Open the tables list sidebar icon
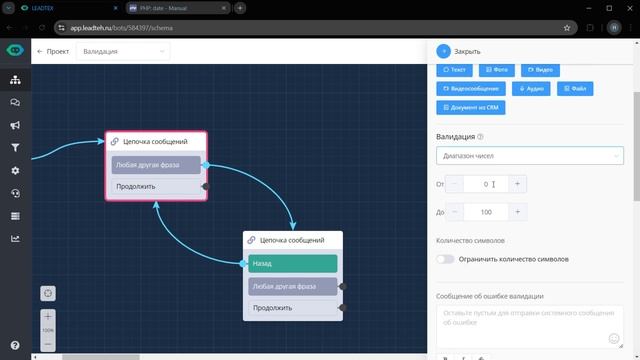 (15, 216)
